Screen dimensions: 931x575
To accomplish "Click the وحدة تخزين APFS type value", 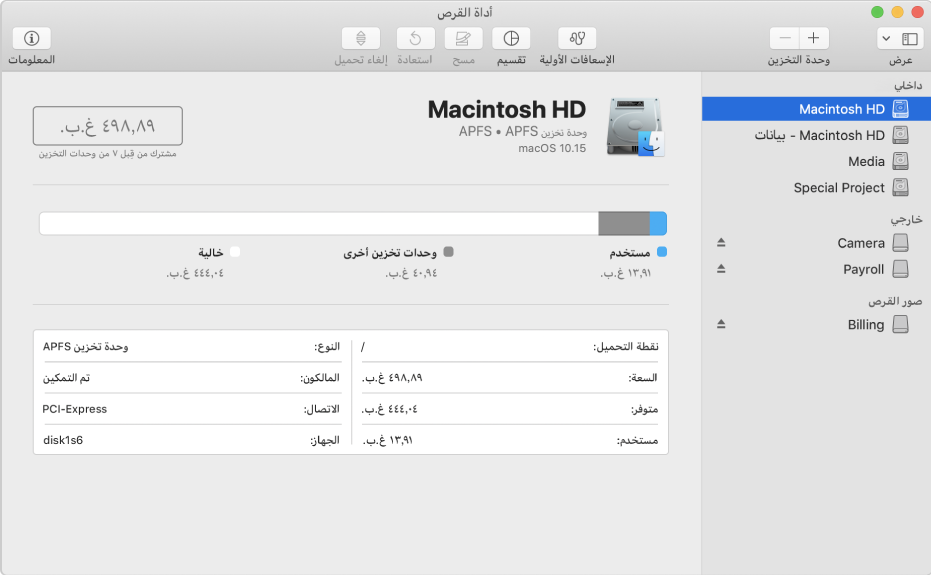I will pyautogui.click(x=86, y=346).
